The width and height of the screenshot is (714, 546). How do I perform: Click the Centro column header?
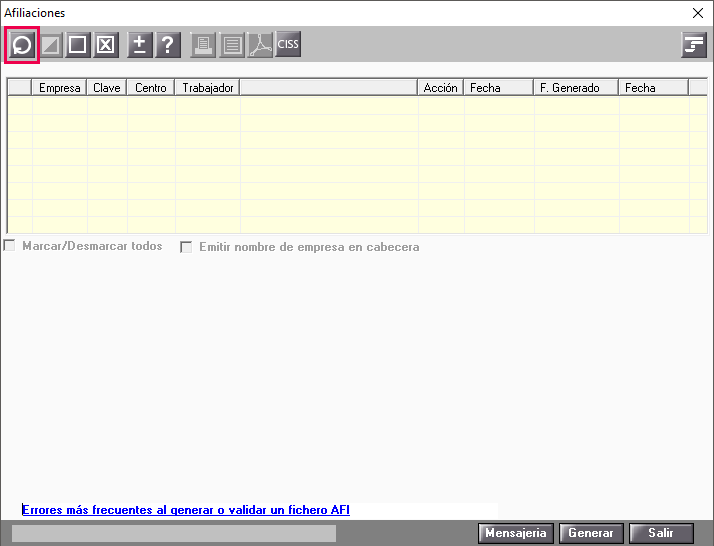(x=151, y=87)
